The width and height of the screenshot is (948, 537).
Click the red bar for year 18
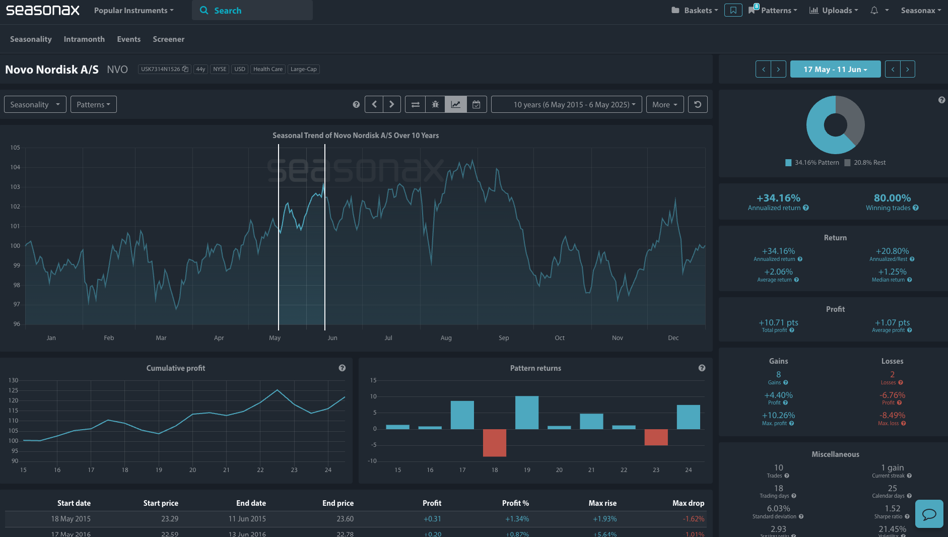[495, 443]
